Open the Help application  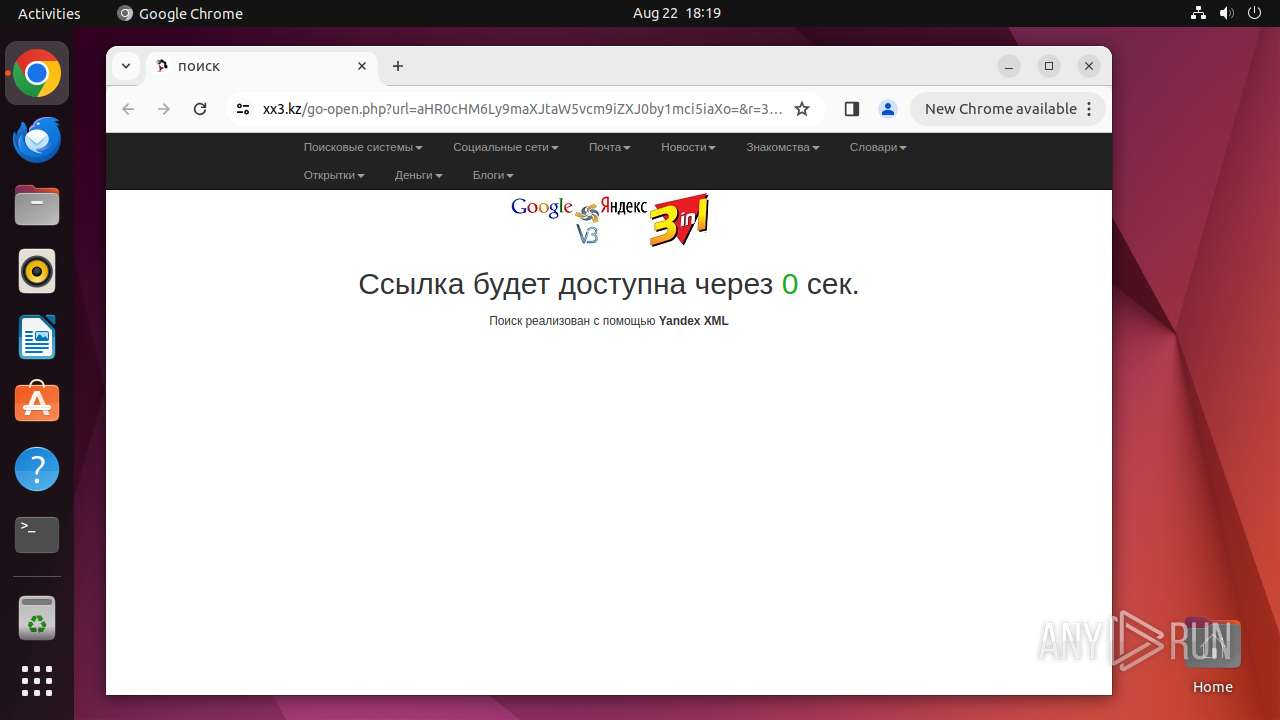tap(37, 469)
